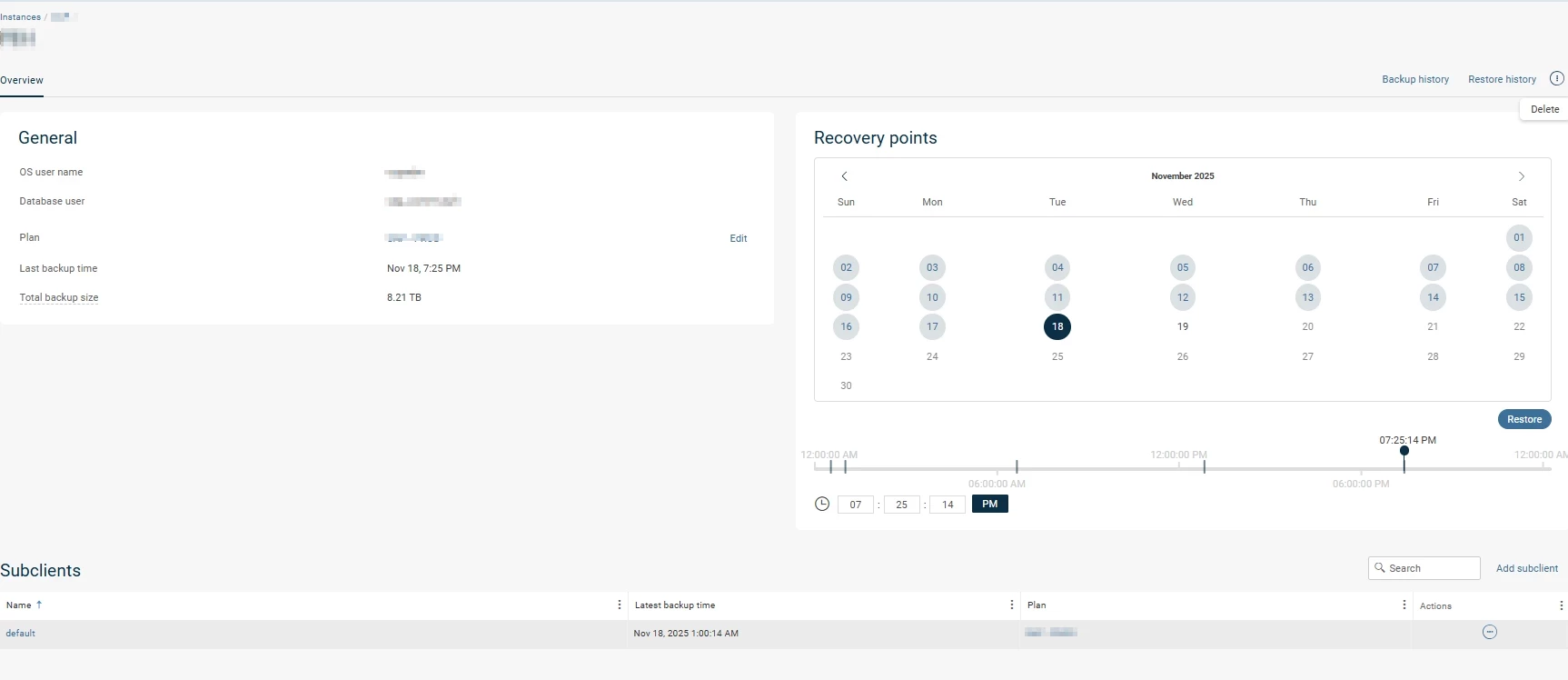Open Restore history

point(1502,79)
